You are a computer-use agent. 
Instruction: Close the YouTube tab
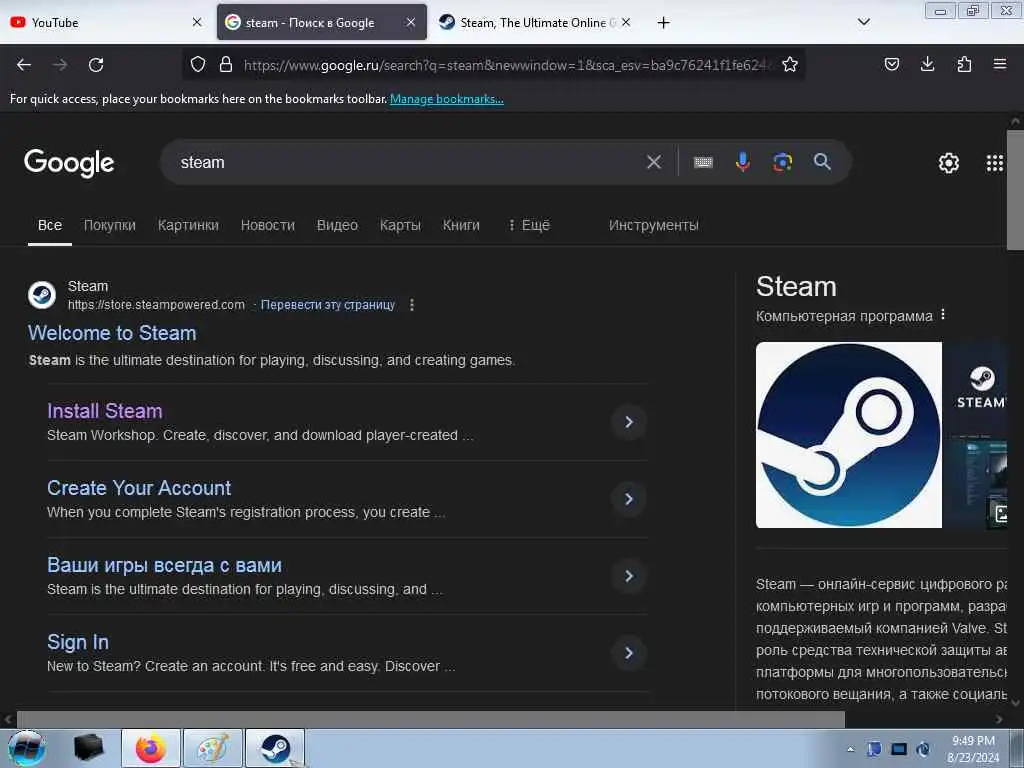197,22
